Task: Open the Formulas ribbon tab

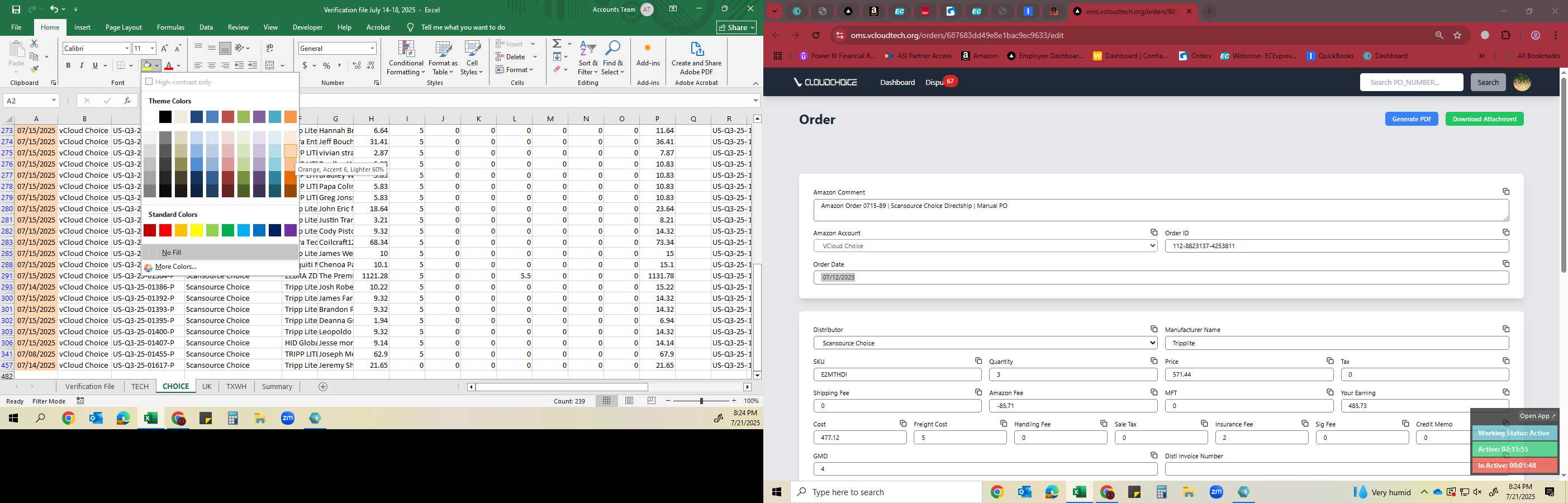Action: (170, 27)
